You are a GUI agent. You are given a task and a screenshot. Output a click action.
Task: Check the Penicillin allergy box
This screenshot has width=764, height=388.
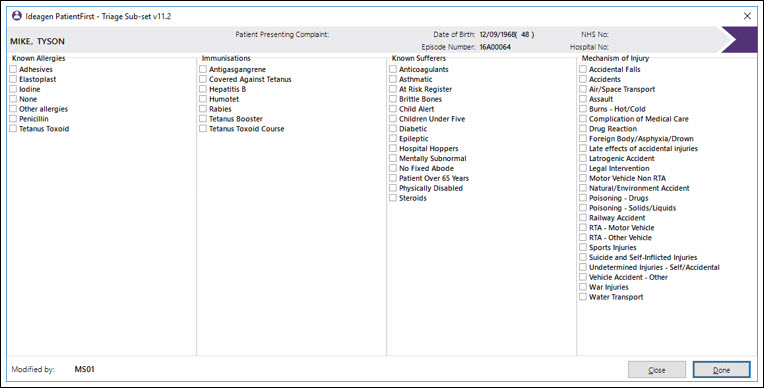tap(13, 118)
